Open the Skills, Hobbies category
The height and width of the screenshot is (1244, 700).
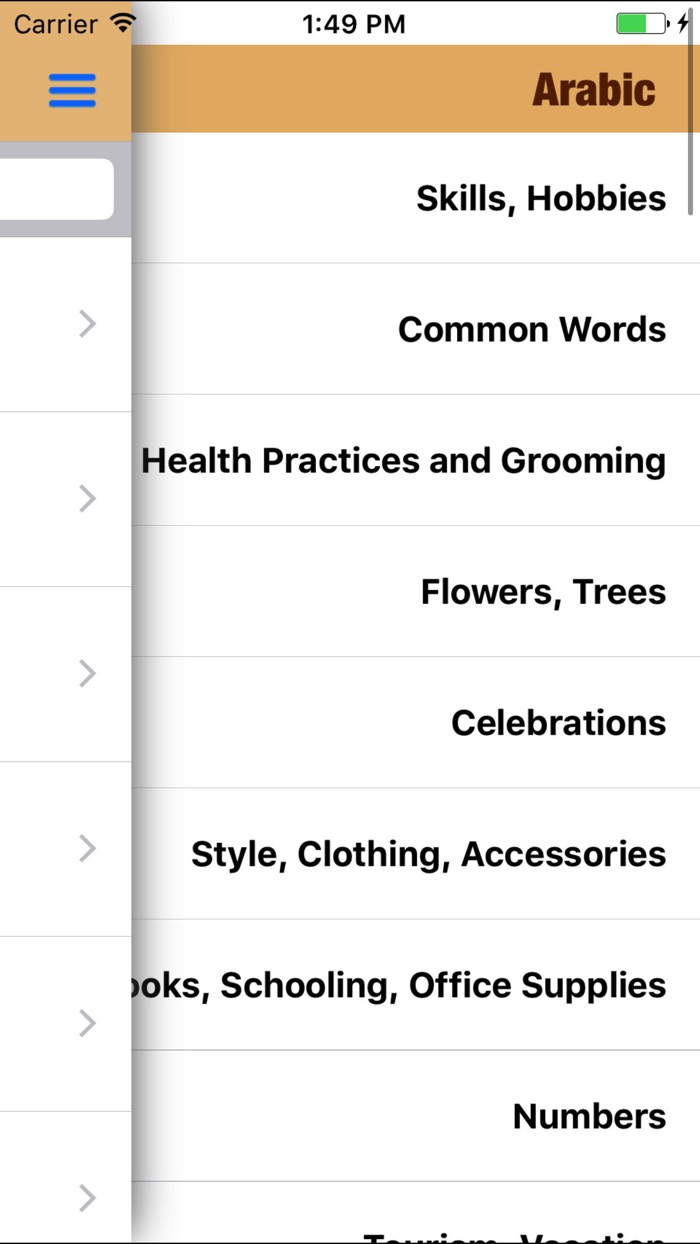pos(540,198)
